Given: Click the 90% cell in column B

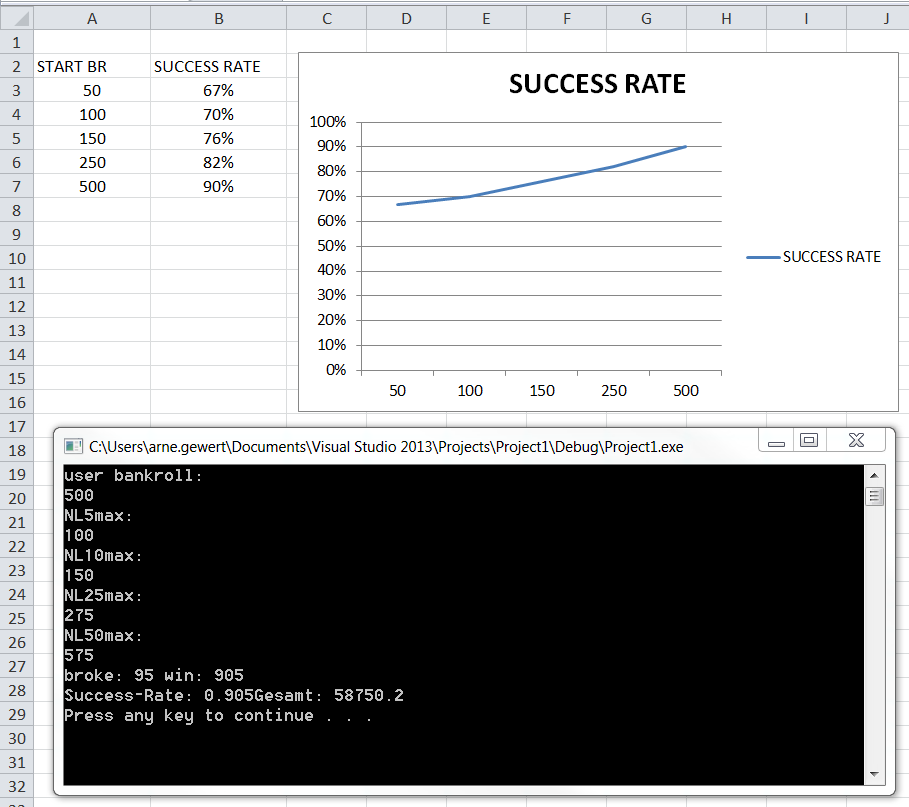Looking at the screenshot, I should pos(219,187).
